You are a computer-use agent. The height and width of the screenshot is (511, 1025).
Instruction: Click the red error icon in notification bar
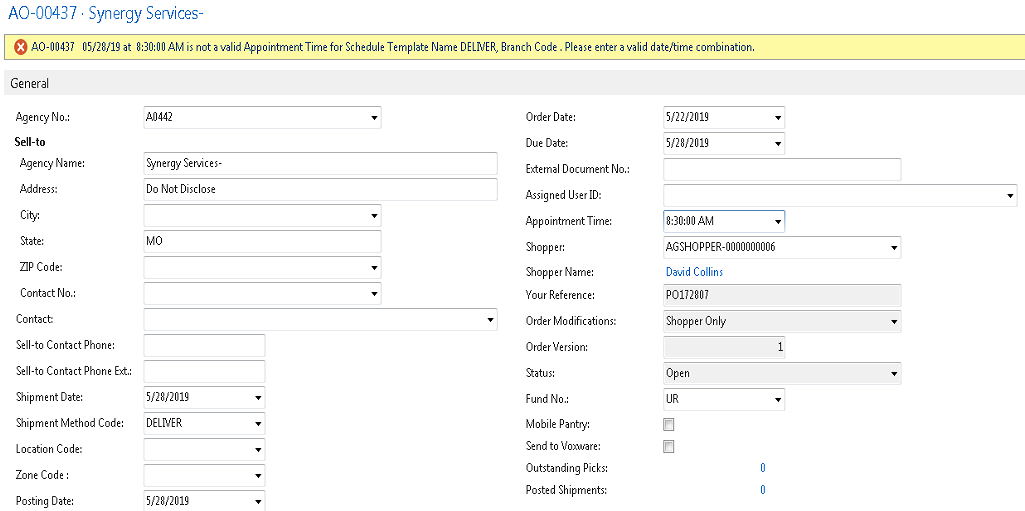[20, 47]
